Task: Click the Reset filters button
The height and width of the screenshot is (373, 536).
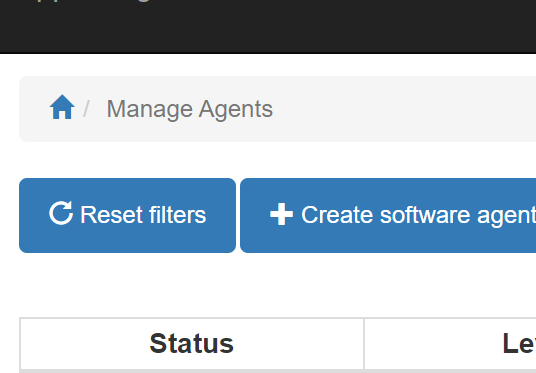Action: coord(128,215)
